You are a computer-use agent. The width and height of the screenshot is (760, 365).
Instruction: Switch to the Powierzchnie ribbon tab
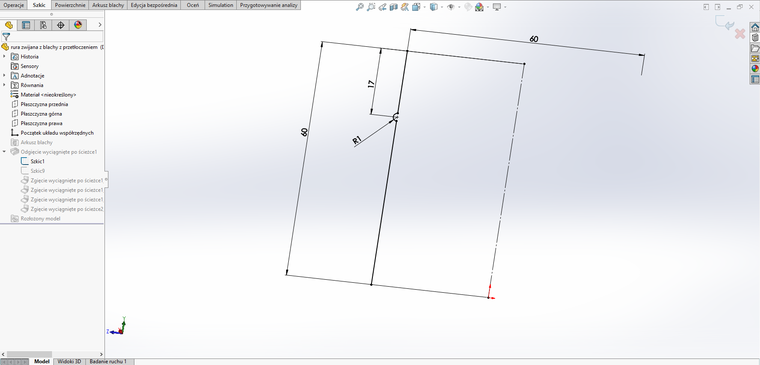pos(70,5)
